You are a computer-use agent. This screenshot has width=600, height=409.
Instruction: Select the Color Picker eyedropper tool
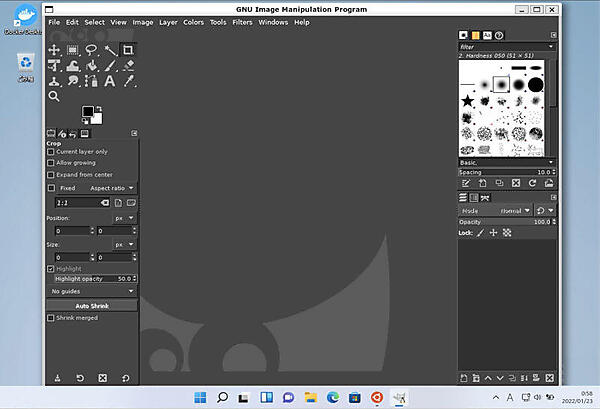tap(127, 81)
